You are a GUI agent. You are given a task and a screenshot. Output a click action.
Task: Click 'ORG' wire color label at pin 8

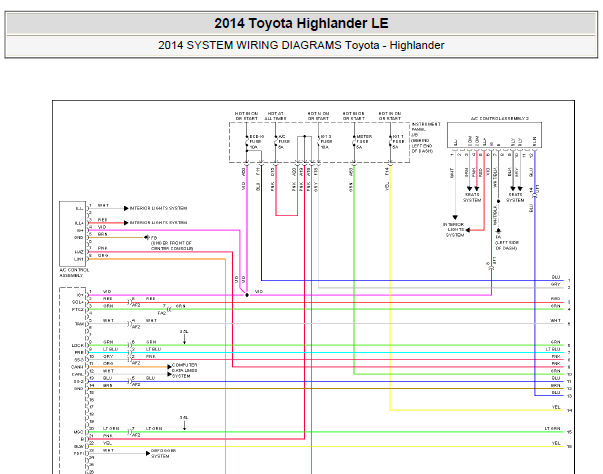coord(103,256)
